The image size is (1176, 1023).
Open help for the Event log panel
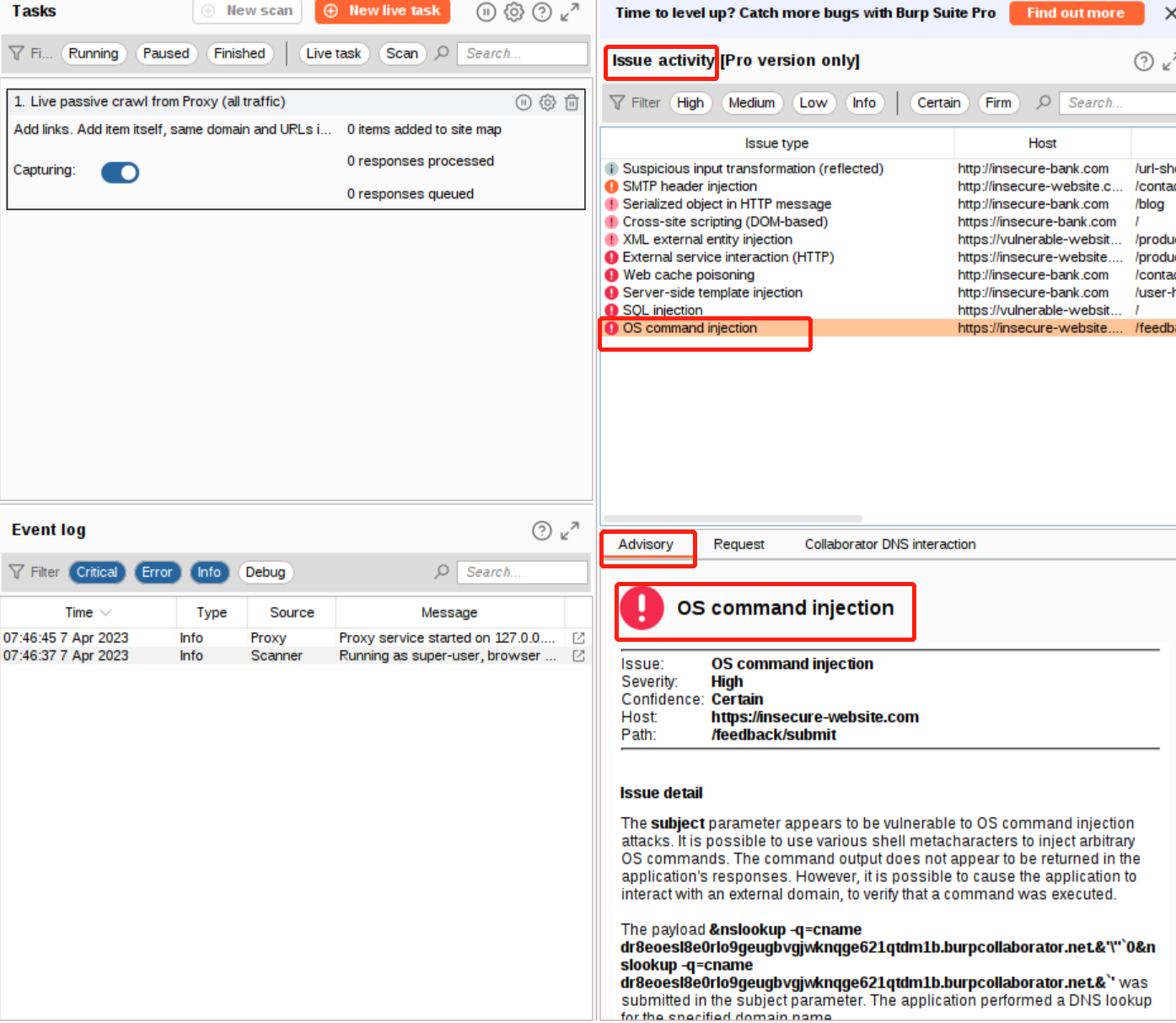pyautogui.click(x=542, y=530)
